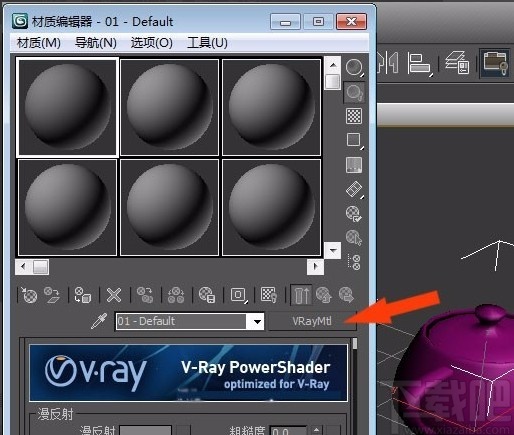The image size is (514, 435).
Task: Click the Go to Parent icon
Action: 324,295
